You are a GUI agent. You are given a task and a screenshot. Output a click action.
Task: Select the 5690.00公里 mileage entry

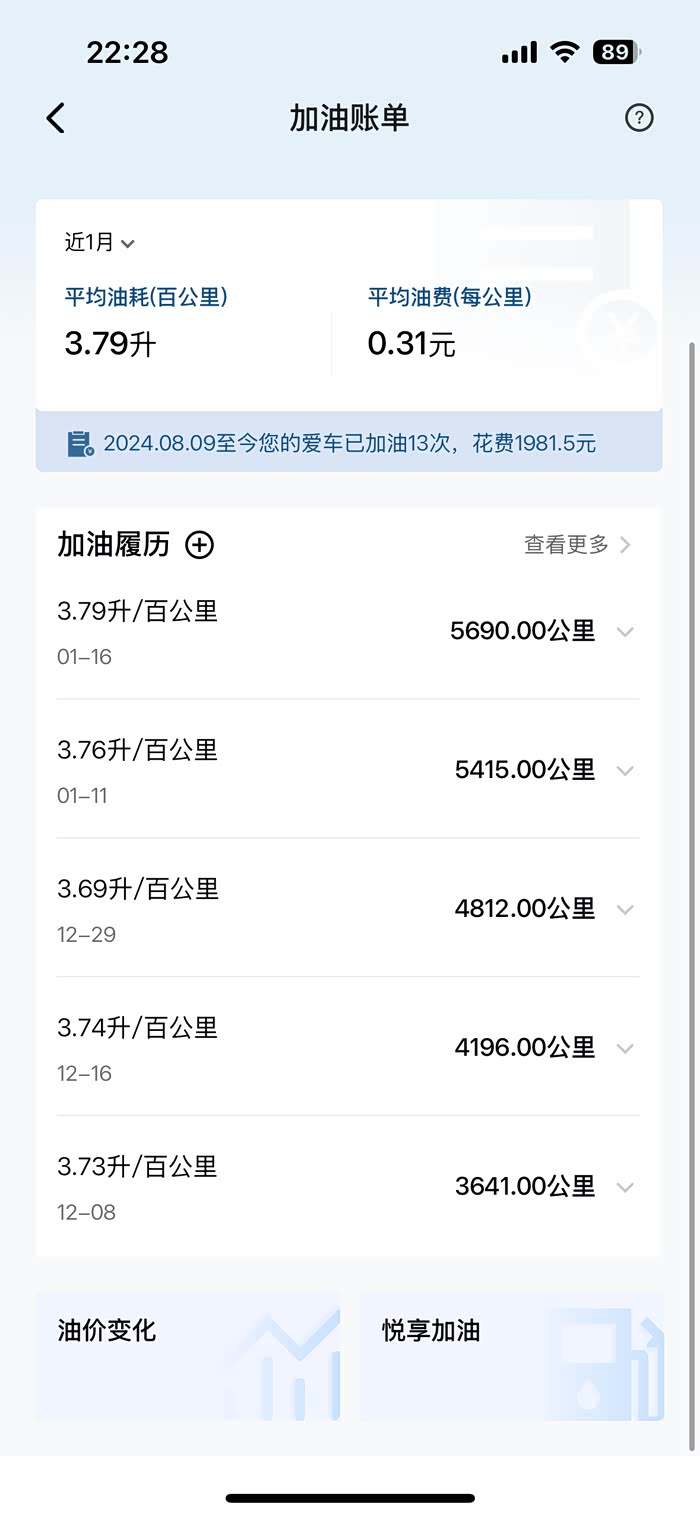click(522, 631)
